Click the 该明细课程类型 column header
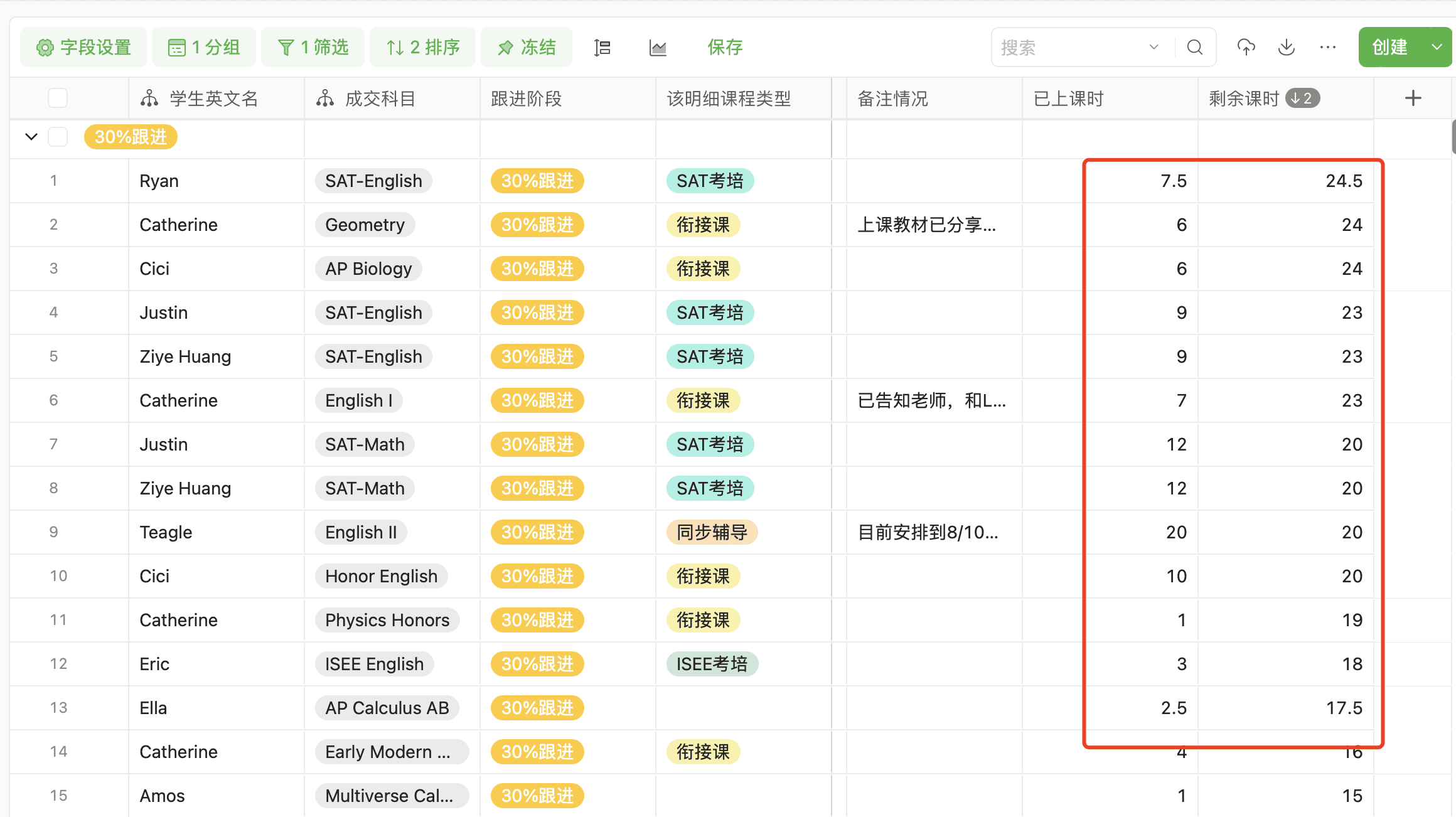This screenshot has height=817, width=1456. pos(744,99)
